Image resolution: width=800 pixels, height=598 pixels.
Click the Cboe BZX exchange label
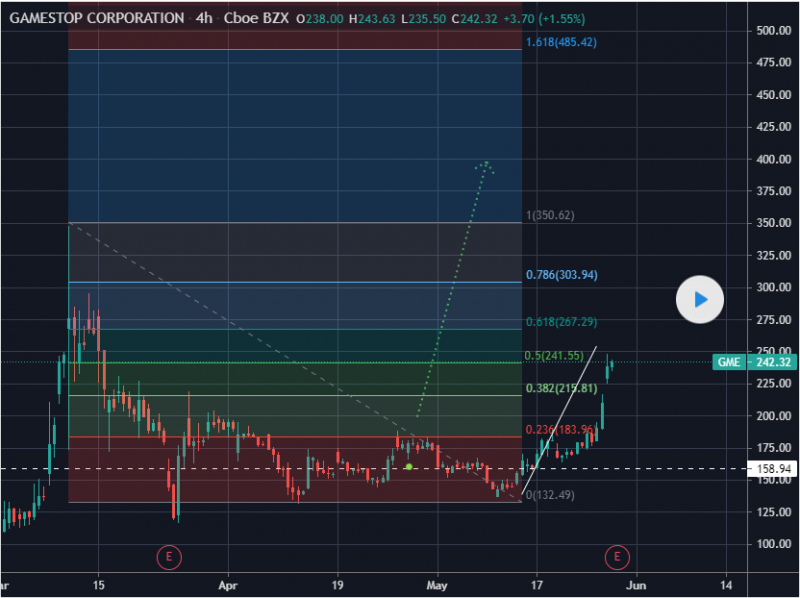[x=256, y=18]
